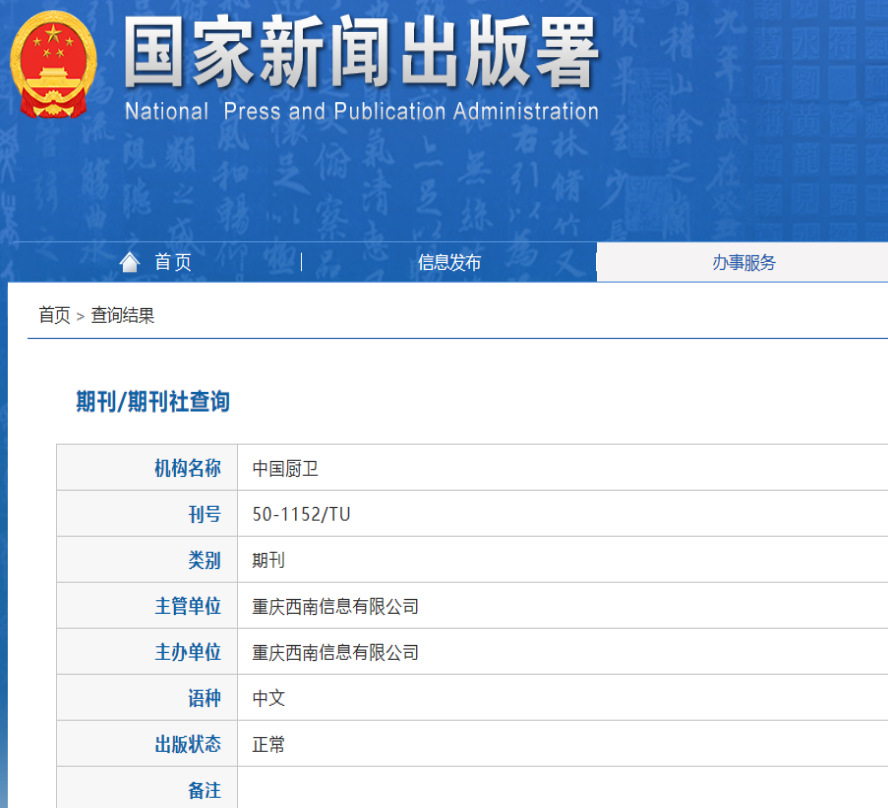Select 查询结果 in the breadcrumb trail
The height and width of the screenshot is (808, 888).
123,316
